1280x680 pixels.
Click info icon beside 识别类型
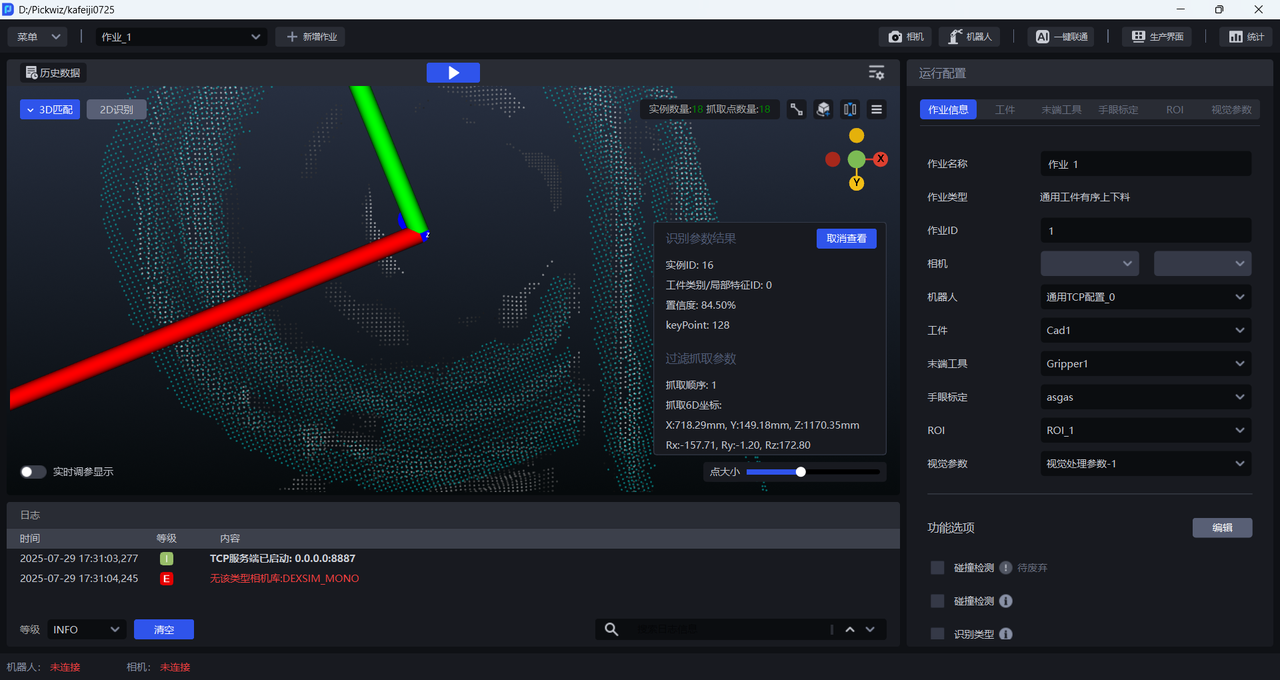click(x=1006, y=634)
